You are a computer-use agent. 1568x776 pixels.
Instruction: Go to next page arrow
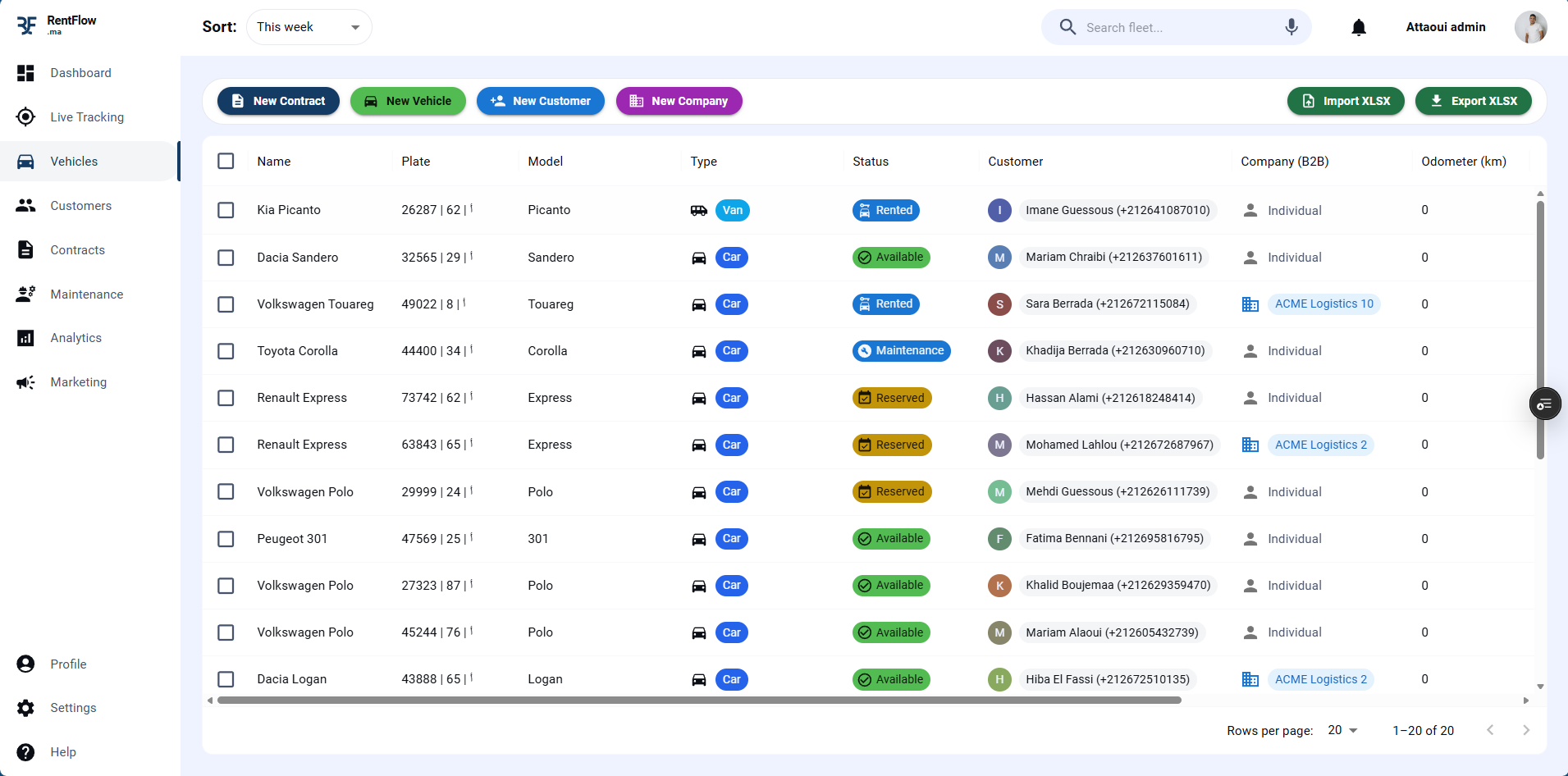click(x=1526, y=730)
